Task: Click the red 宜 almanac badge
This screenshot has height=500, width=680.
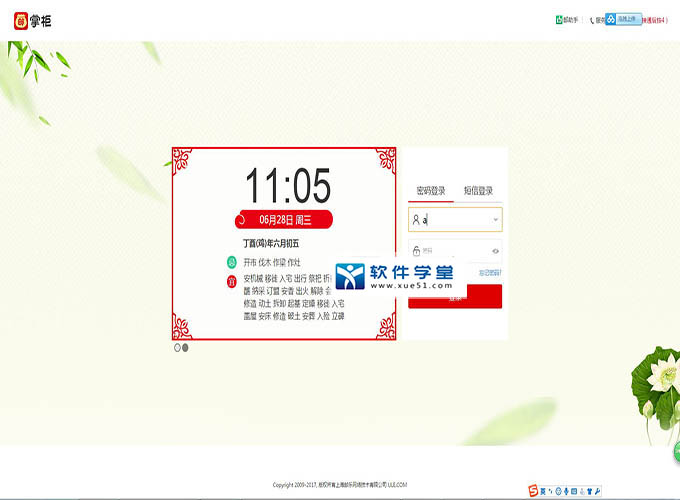Action: (x=232, y=281)
